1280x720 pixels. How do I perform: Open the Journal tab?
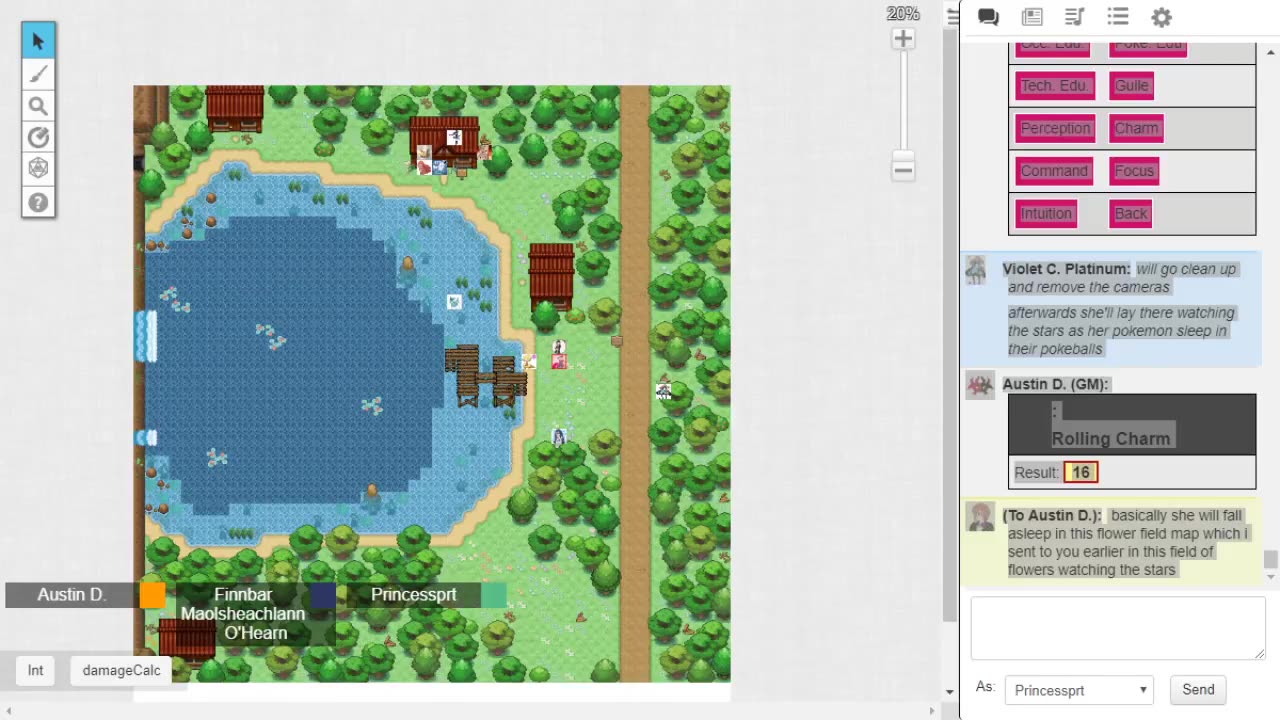(1032, 17)
